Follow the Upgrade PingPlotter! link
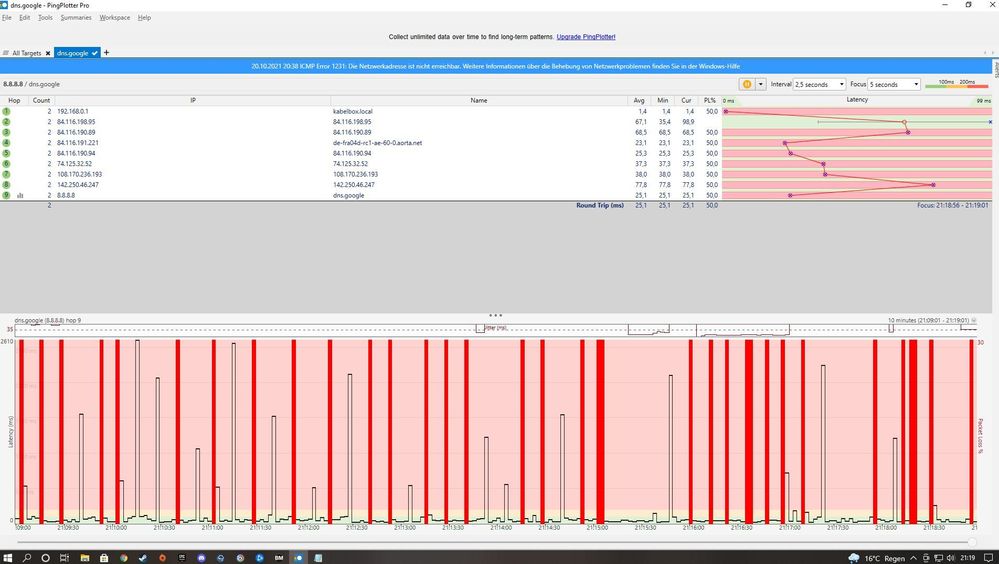This screenshot has height=564, width=999. [586, 37]
